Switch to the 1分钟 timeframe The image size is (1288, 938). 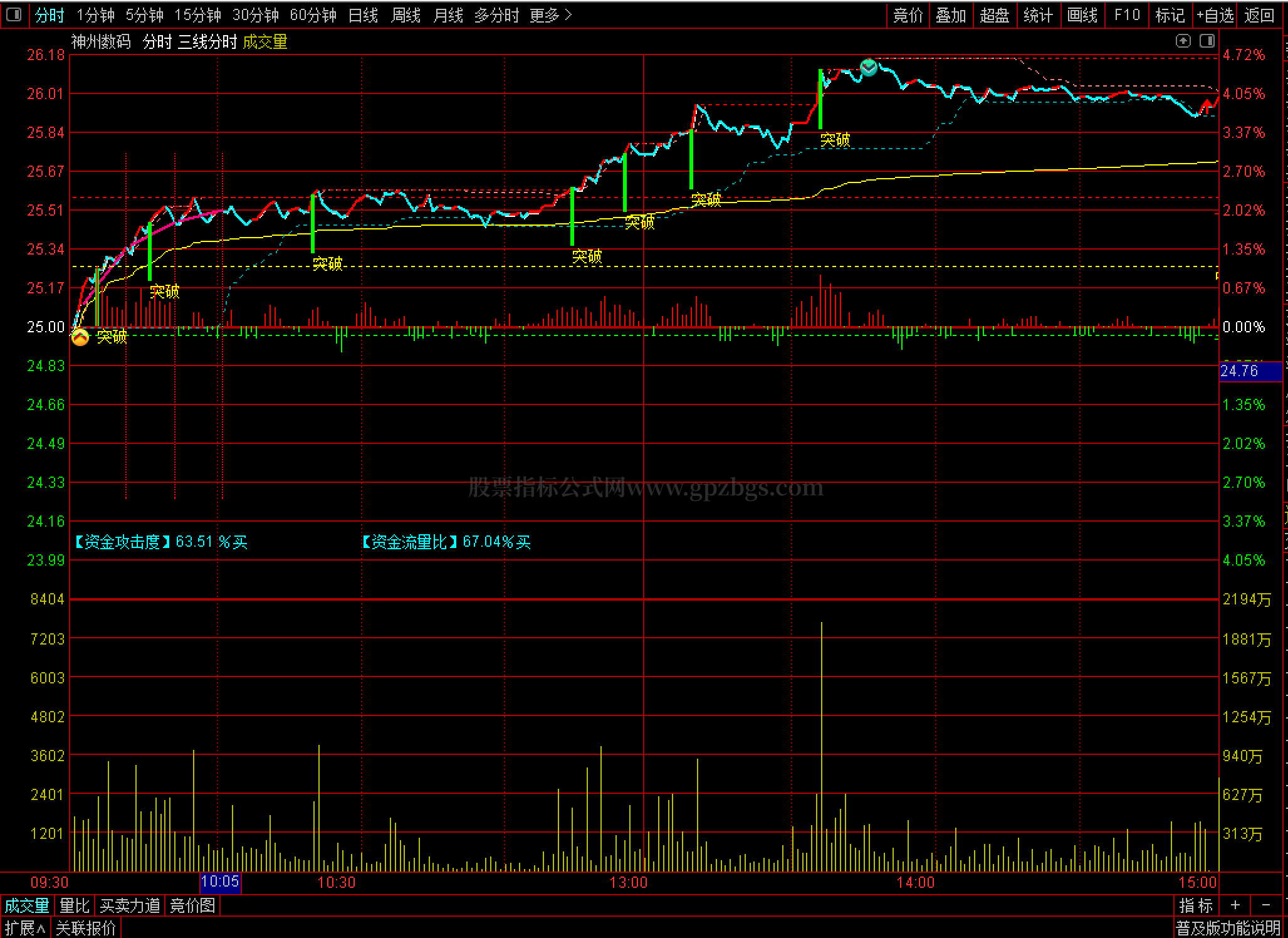point(95,15)
